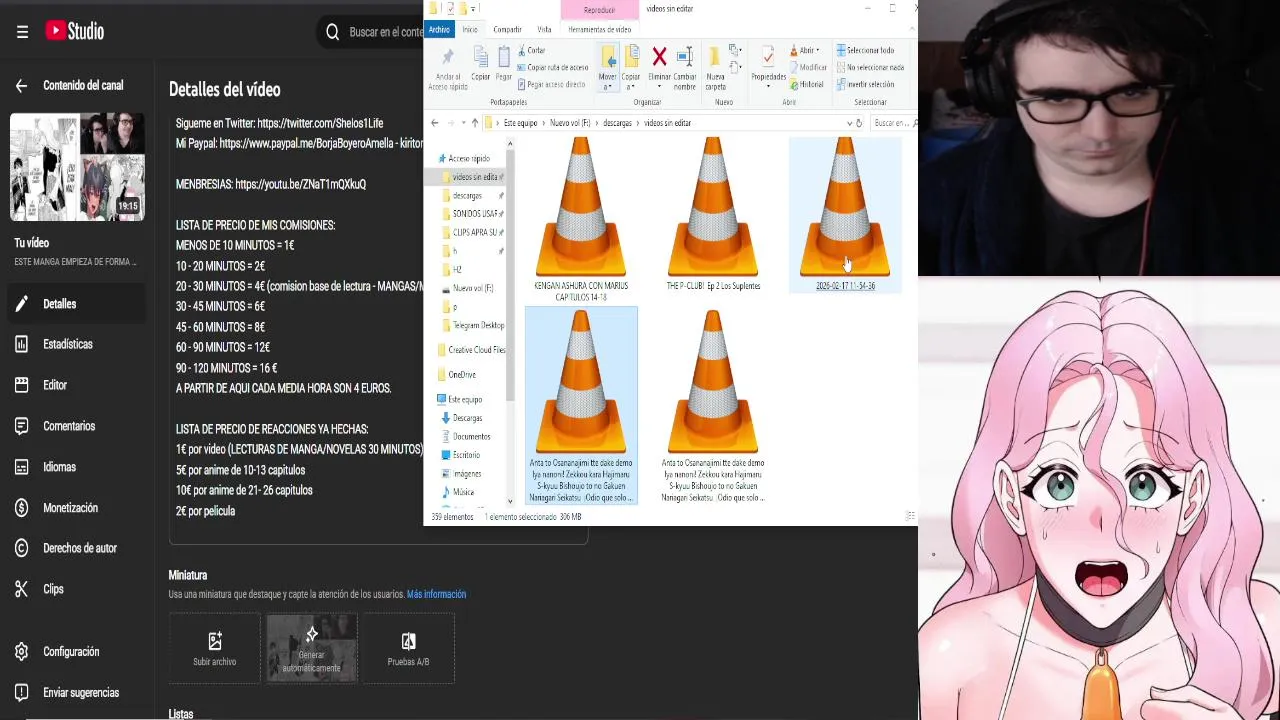Select the 2026-02-17 11-34-36 video file
This screenshot has height=720, width=1280.
[x=845, y=215]
